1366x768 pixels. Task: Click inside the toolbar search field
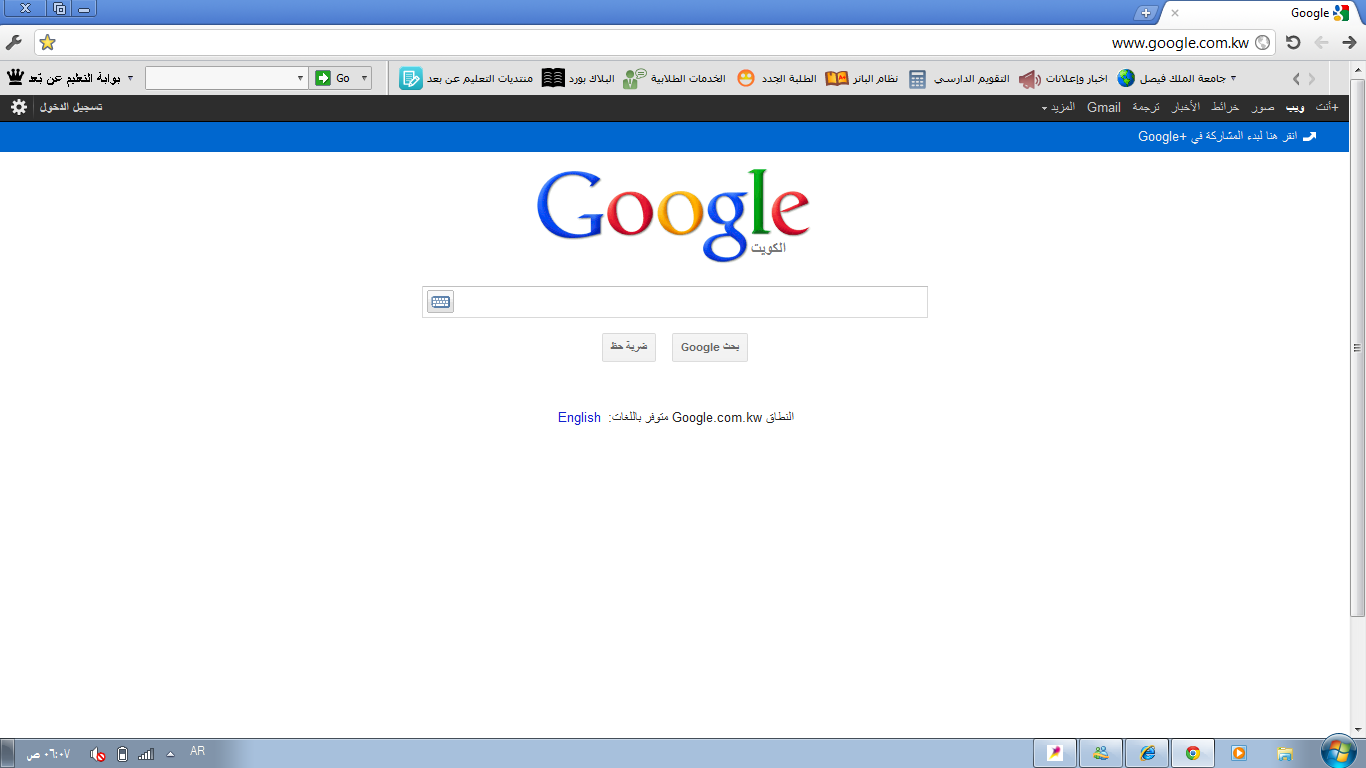coord(219,78)
